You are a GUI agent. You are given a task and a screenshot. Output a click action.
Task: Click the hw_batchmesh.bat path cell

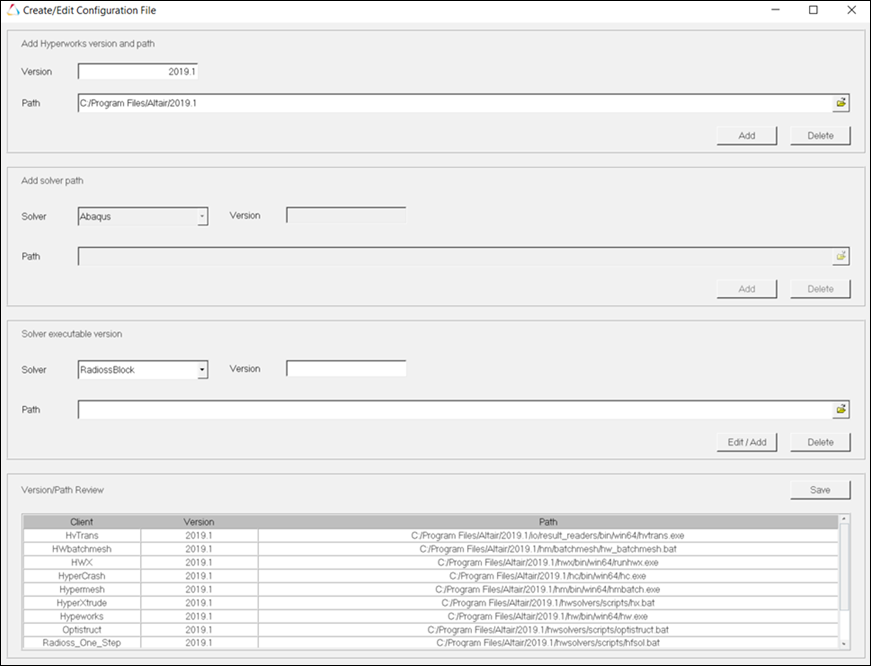coord(548,549)
